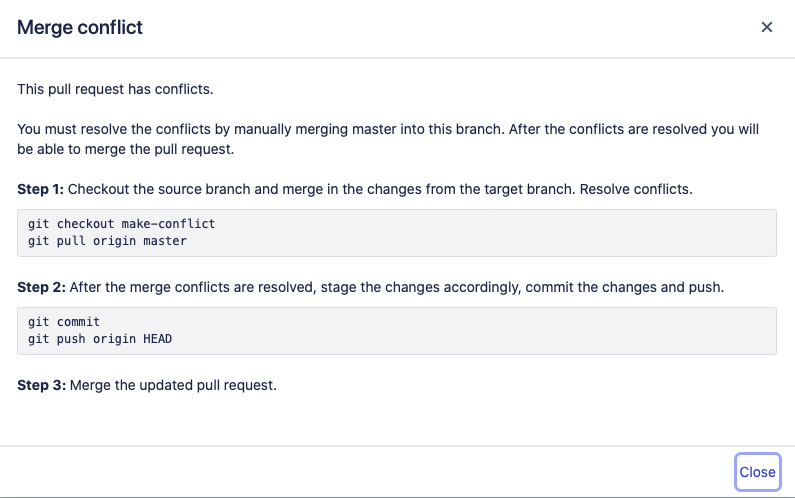795x498 pixels.
Task: Click the Merge conflict dialog title
Action: tap(80, 27)
